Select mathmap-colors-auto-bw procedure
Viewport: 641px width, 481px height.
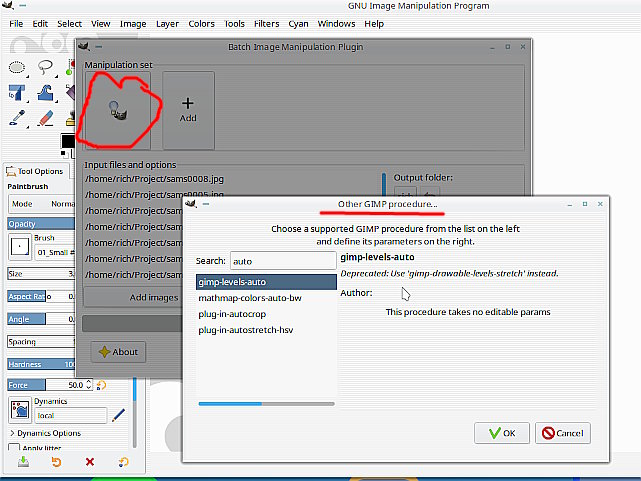[x=266, y=298]
